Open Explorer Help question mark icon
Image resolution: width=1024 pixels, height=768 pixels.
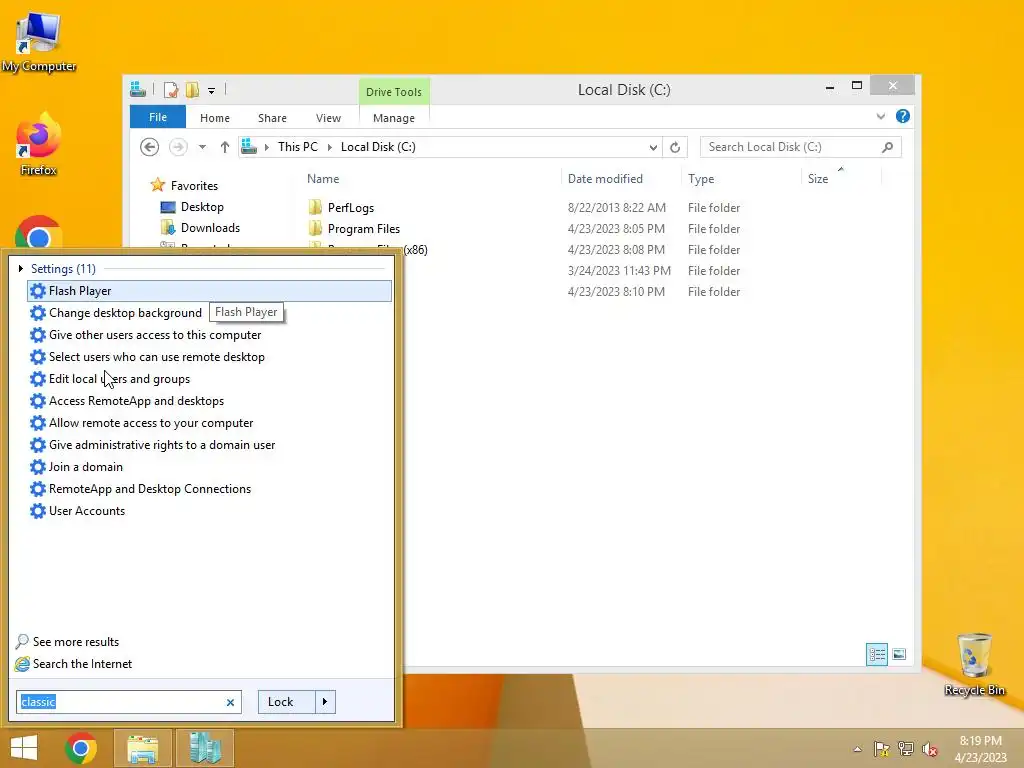pos(903,116)
